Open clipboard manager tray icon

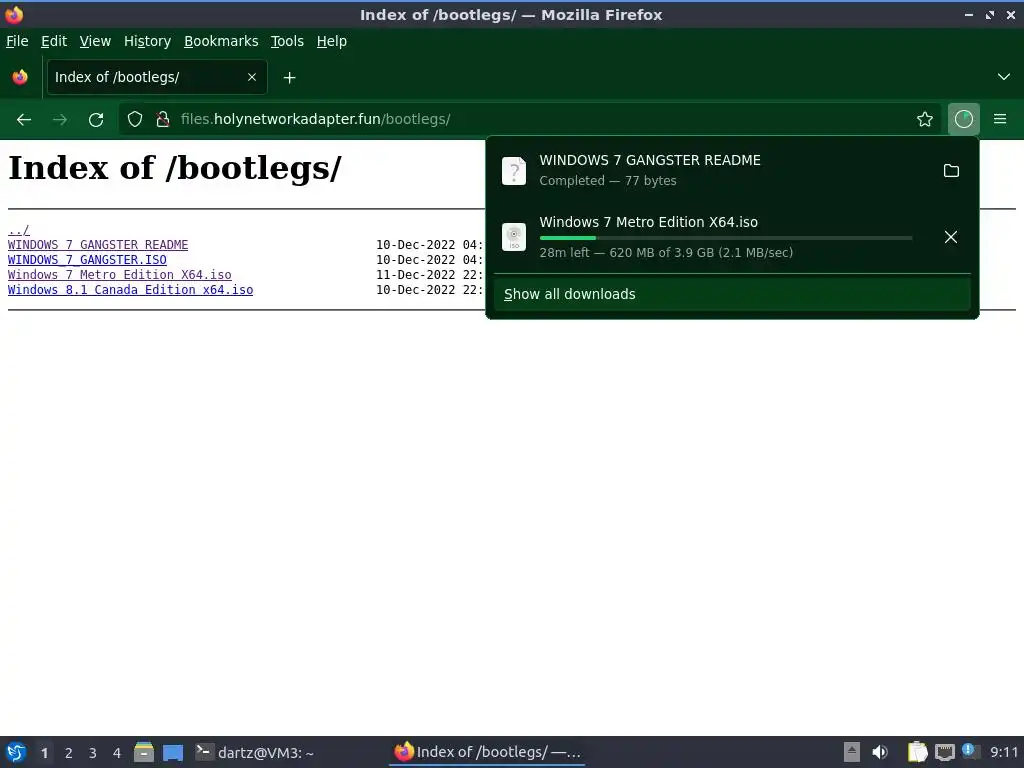coord(918,752)
